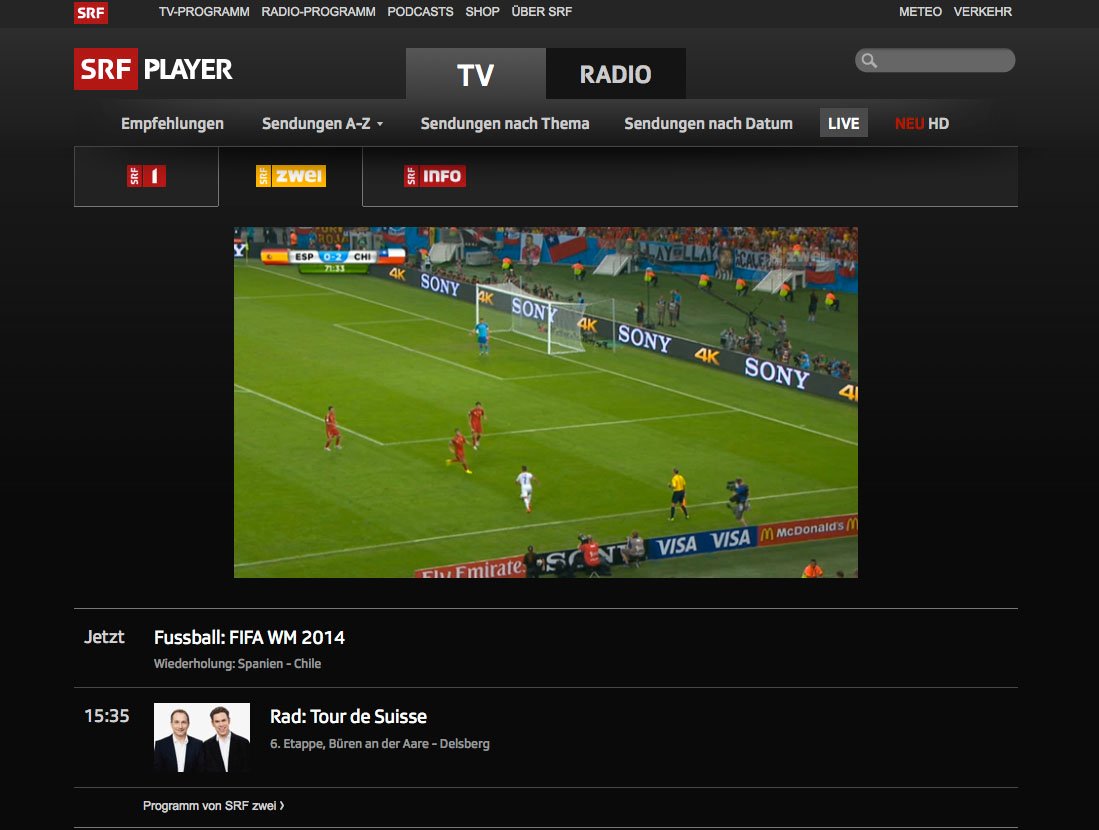1099x830 pixels.
Task: Open the RADIO-PROGRAMM menu item
Action: pyautogui.click(x=318, y=12)
